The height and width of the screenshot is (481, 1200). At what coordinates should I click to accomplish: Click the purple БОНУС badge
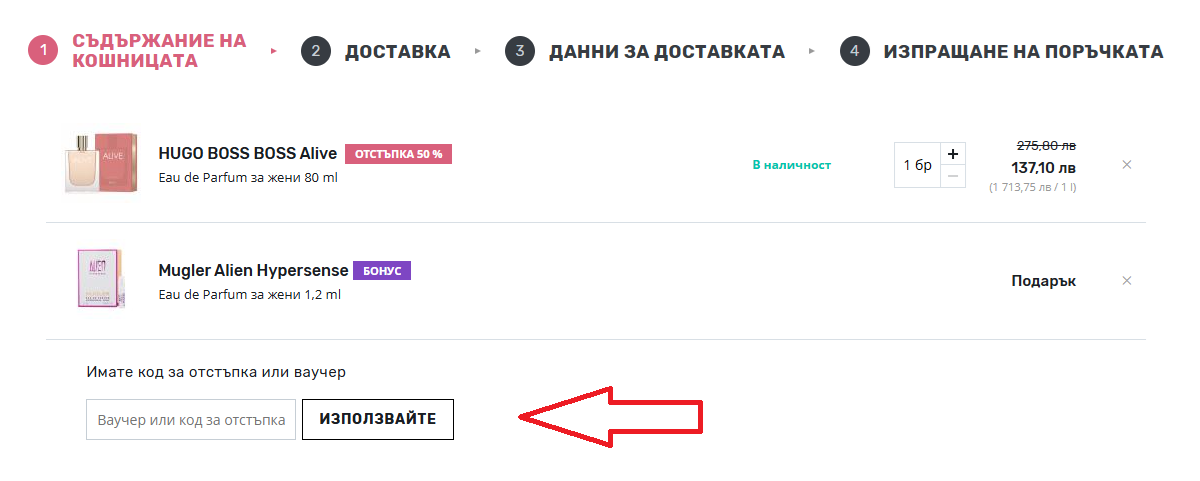(x=381, y=270)
